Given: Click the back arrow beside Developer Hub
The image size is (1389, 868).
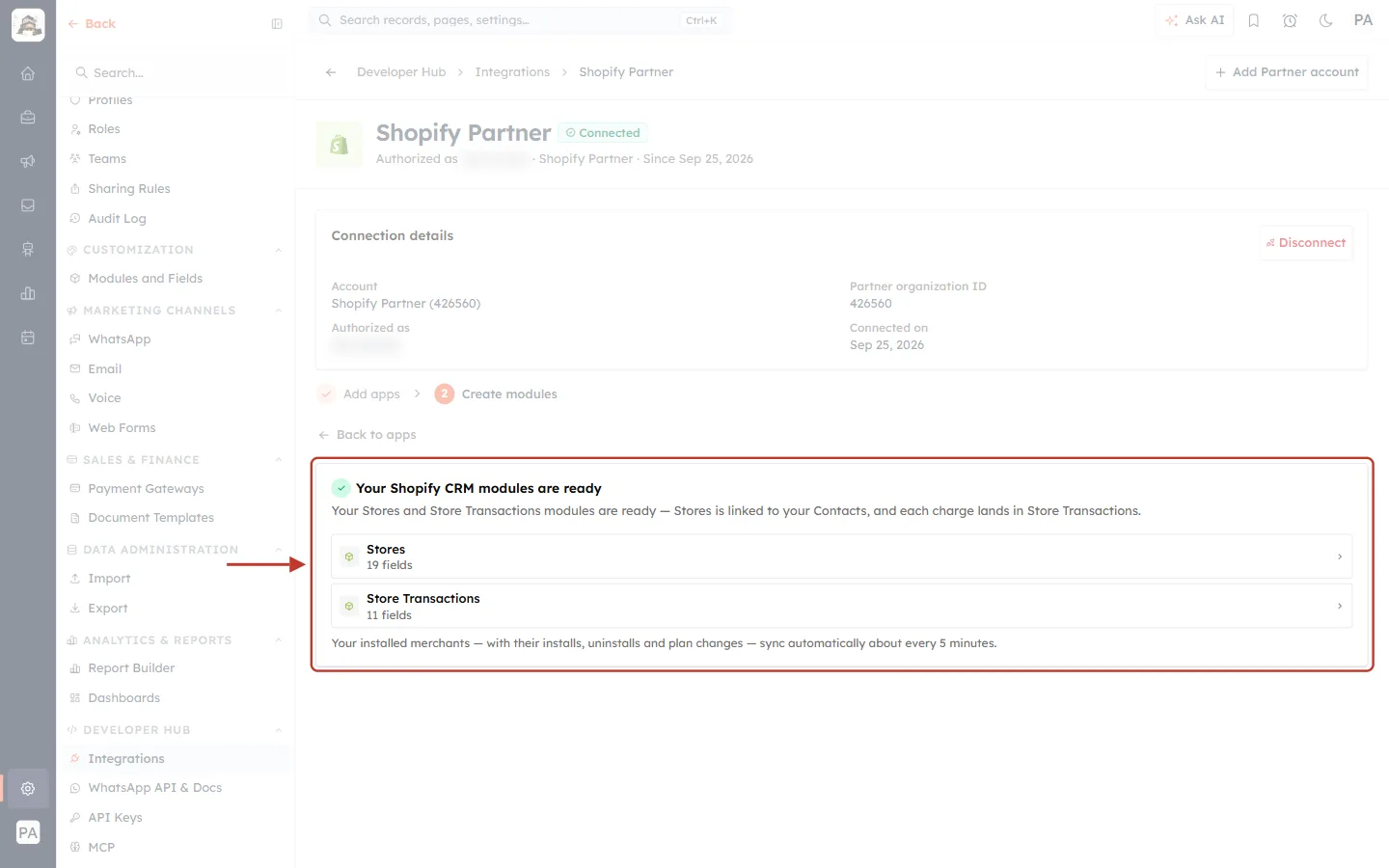Looking at the screenshot, I should click(331, 72).
